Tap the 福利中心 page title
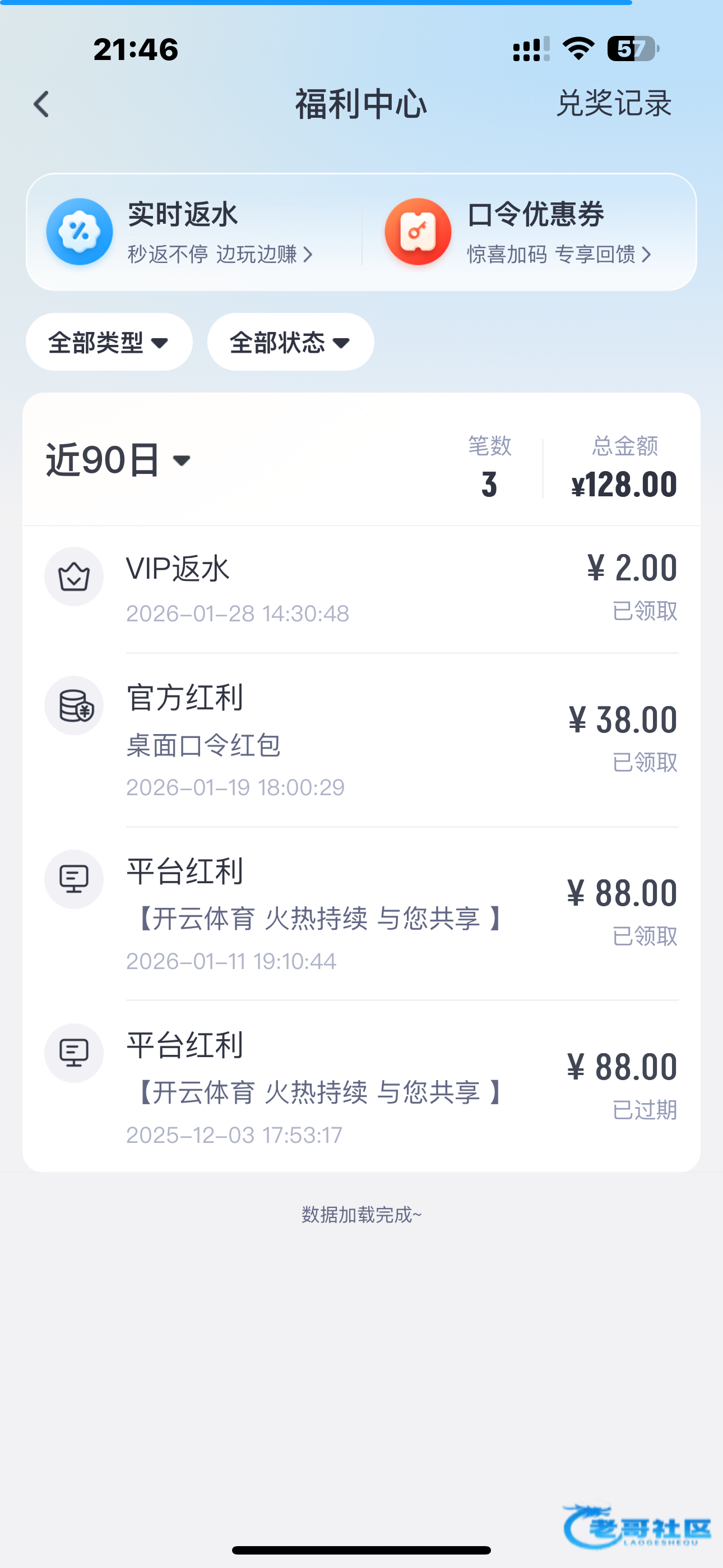The height and width of the screenshot is (1568, 723). pyautogui.click(x=361, y=104)
